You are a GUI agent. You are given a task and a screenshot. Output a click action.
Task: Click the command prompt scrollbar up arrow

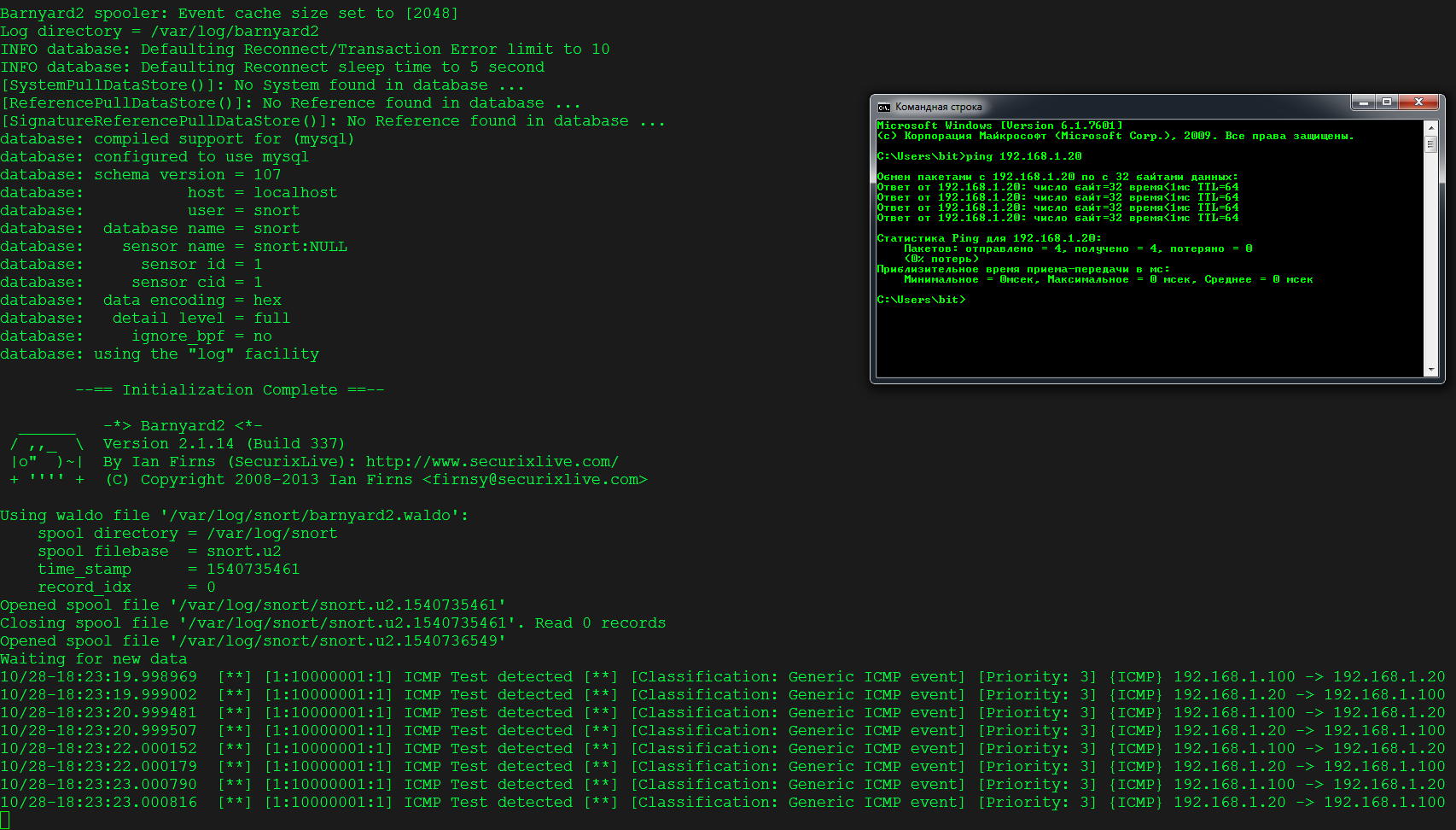(x=1430, y=127)
